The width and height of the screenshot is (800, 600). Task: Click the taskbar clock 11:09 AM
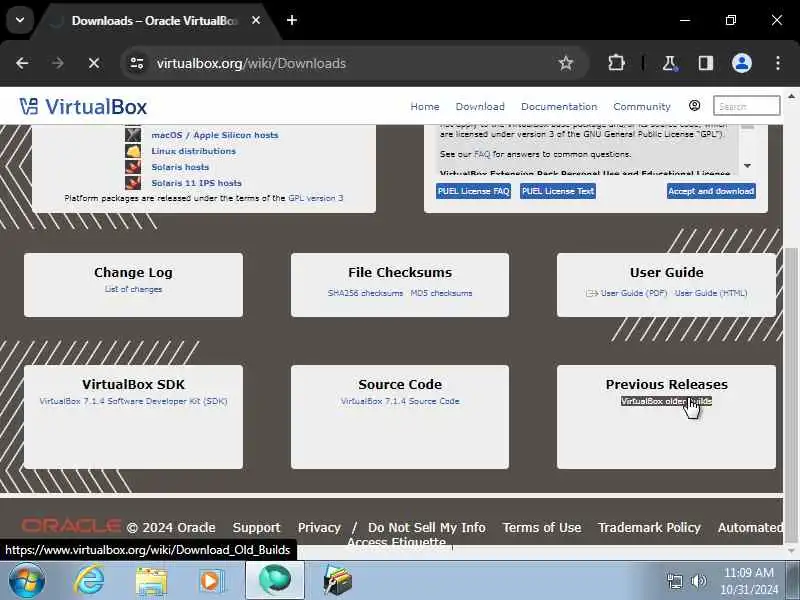coord(748,573)
